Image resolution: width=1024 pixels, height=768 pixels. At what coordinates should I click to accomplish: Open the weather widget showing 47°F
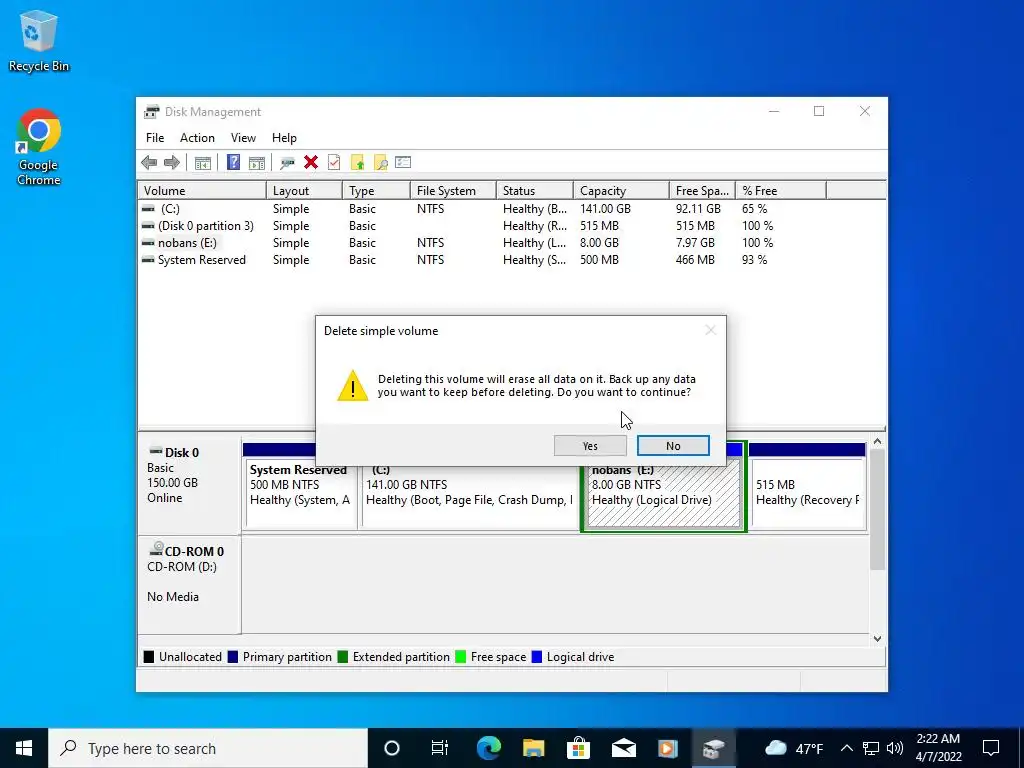coord(794,748)
